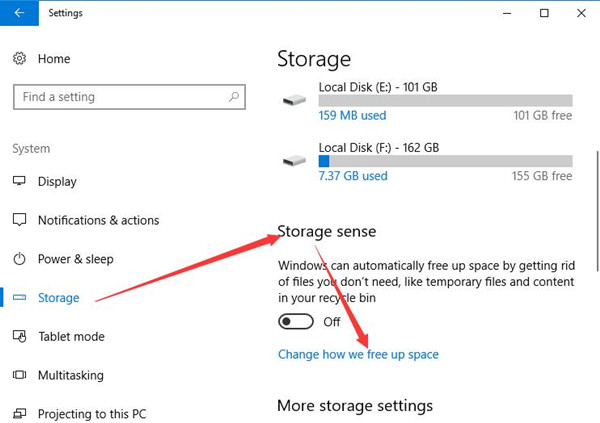Click the 159 MB used link
This screenshot has width=600, height=423.
point(352,115)
